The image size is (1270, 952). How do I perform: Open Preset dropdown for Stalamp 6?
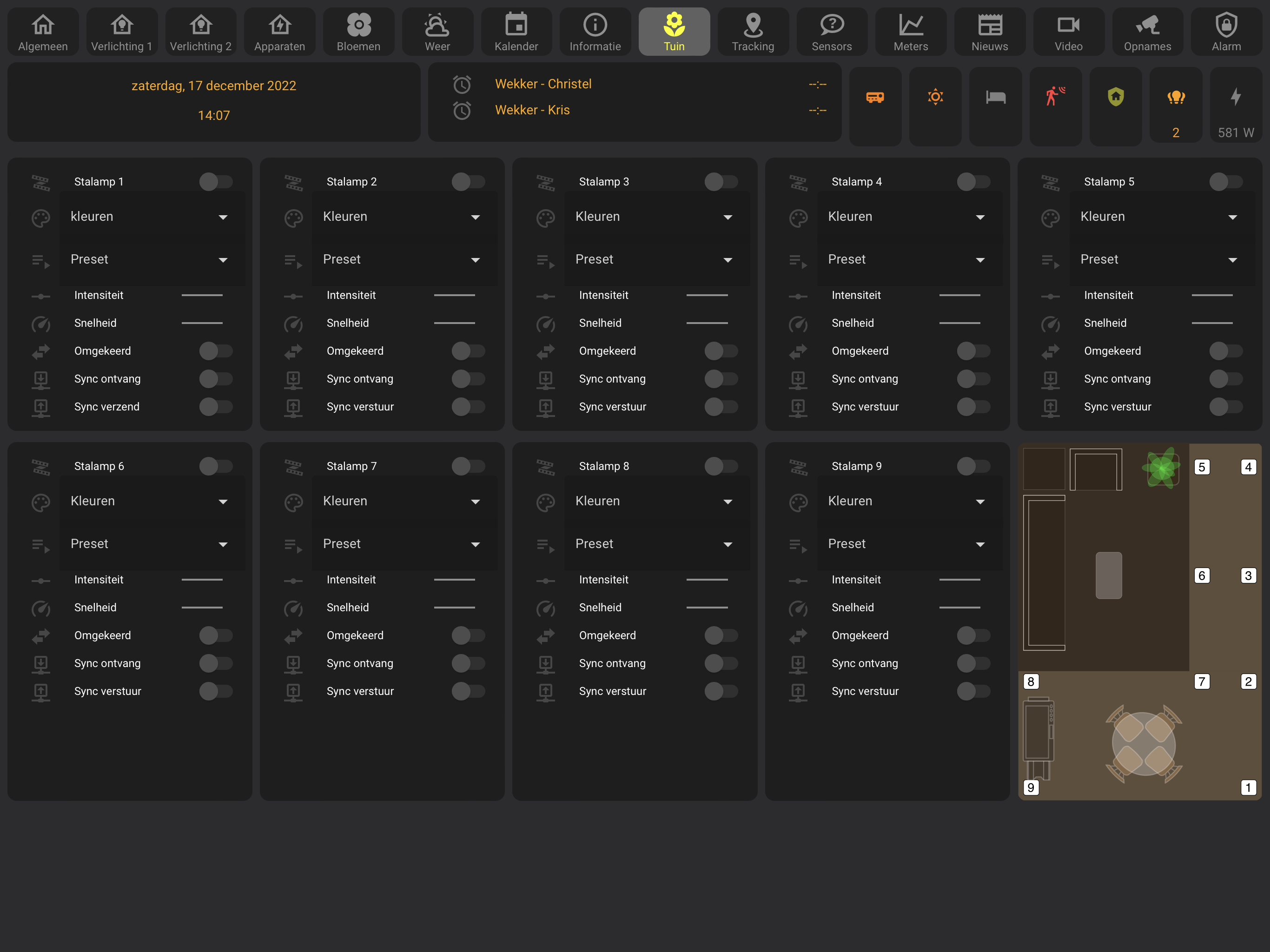click(x=152, y=544)
